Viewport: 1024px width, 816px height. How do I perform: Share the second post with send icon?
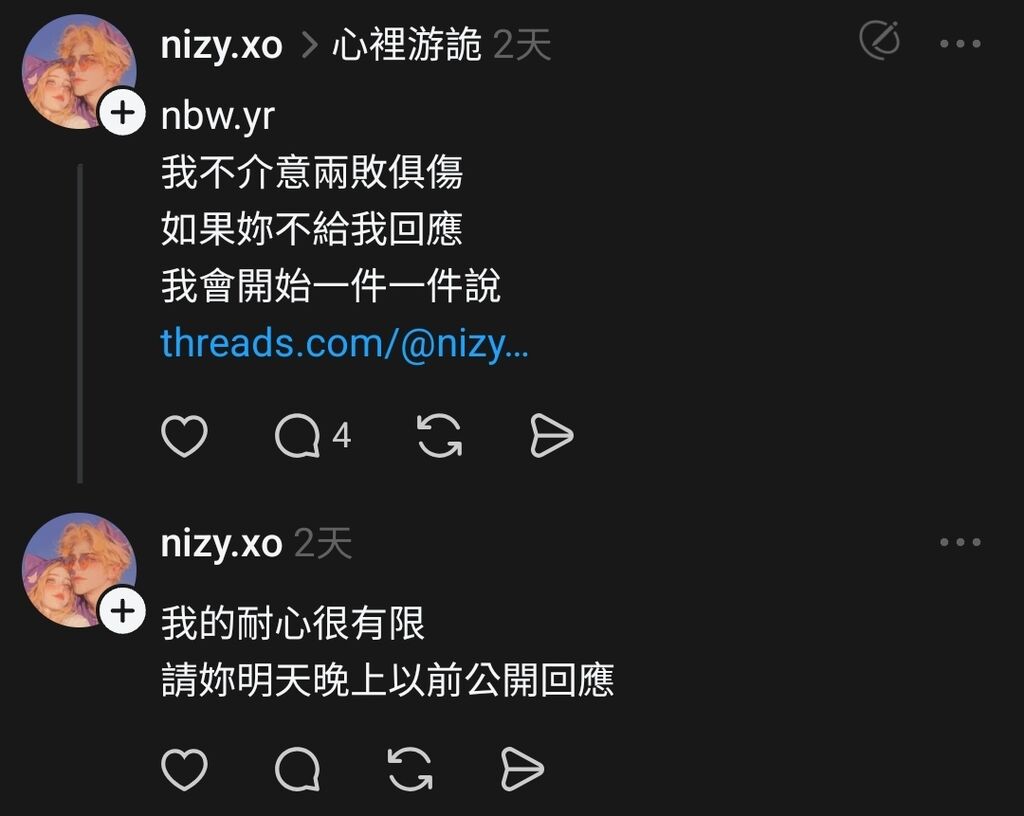click(x=522, y=770)
